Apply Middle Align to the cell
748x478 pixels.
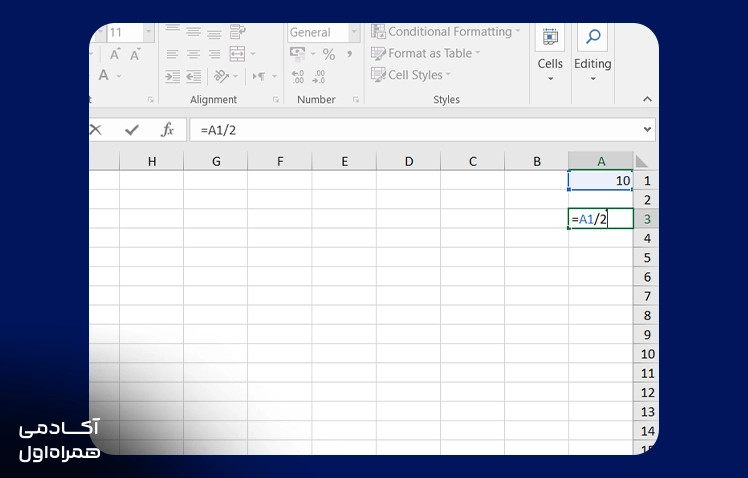[193, 32]
